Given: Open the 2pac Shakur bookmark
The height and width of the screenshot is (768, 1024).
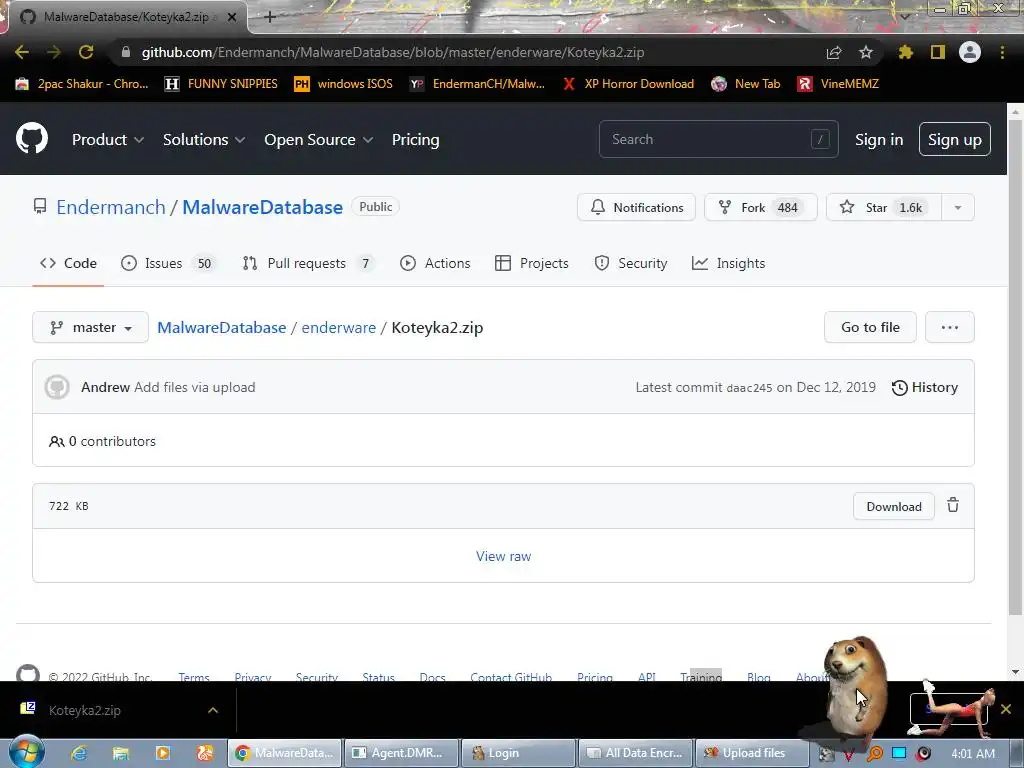Looking at the screenshot, I should pos(82,84).
